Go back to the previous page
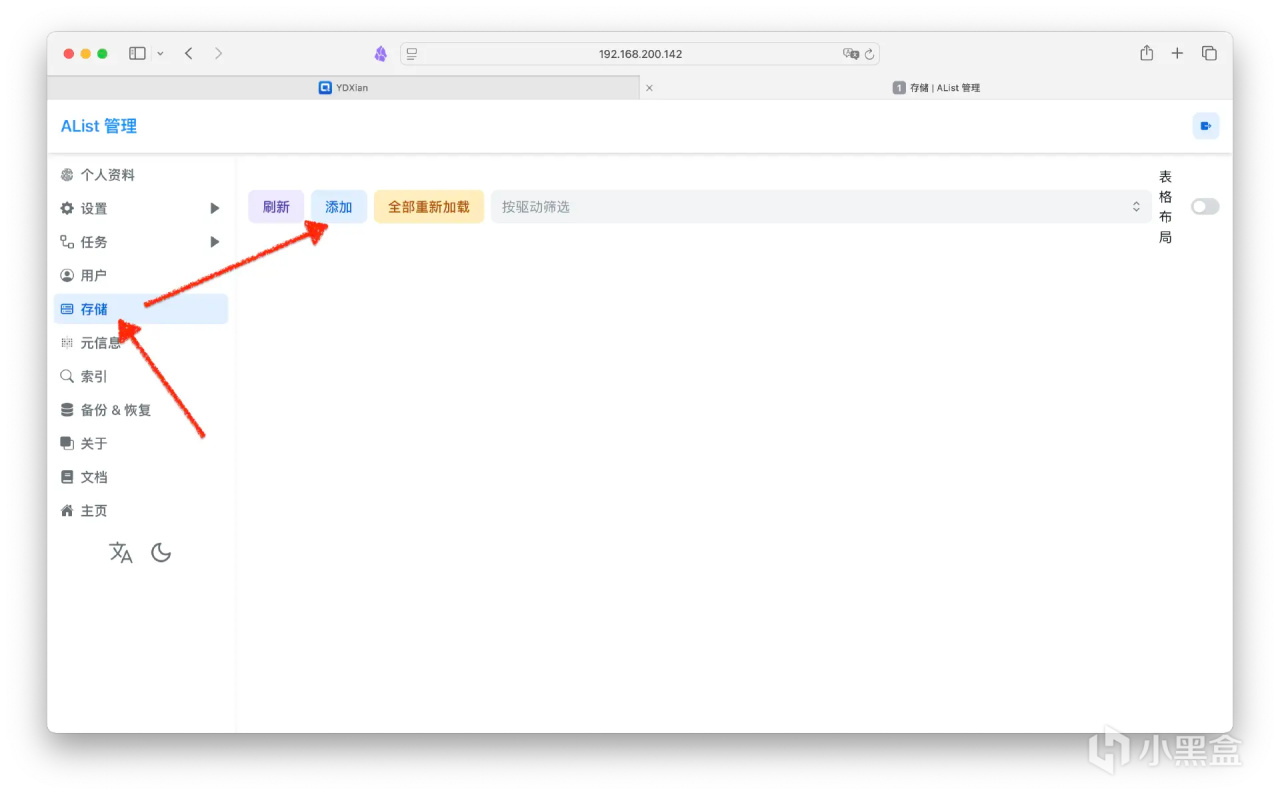Viewport: 1280px width, 795px height. click(x=188, y=53)
